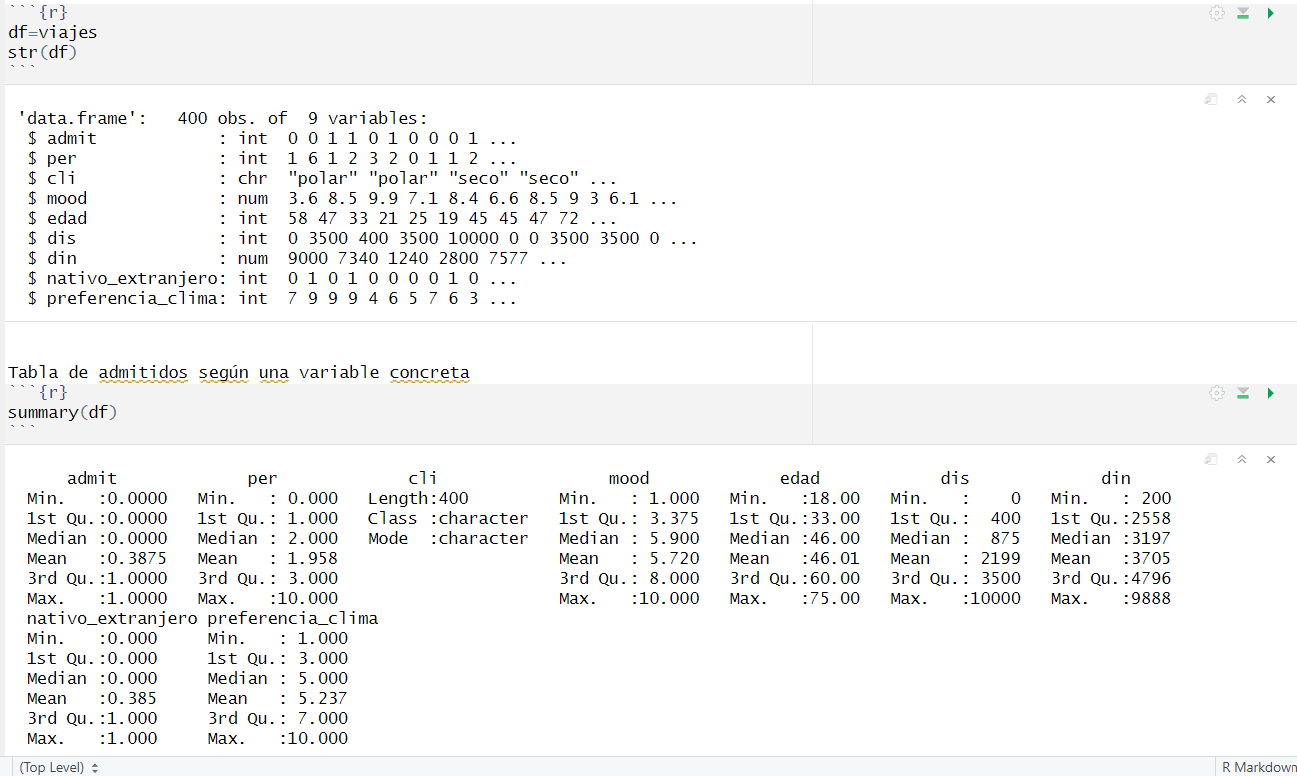The image size is (1297, 776).
Task: Select the '$ admit' row in str output
Action: [x=272, y=138]
